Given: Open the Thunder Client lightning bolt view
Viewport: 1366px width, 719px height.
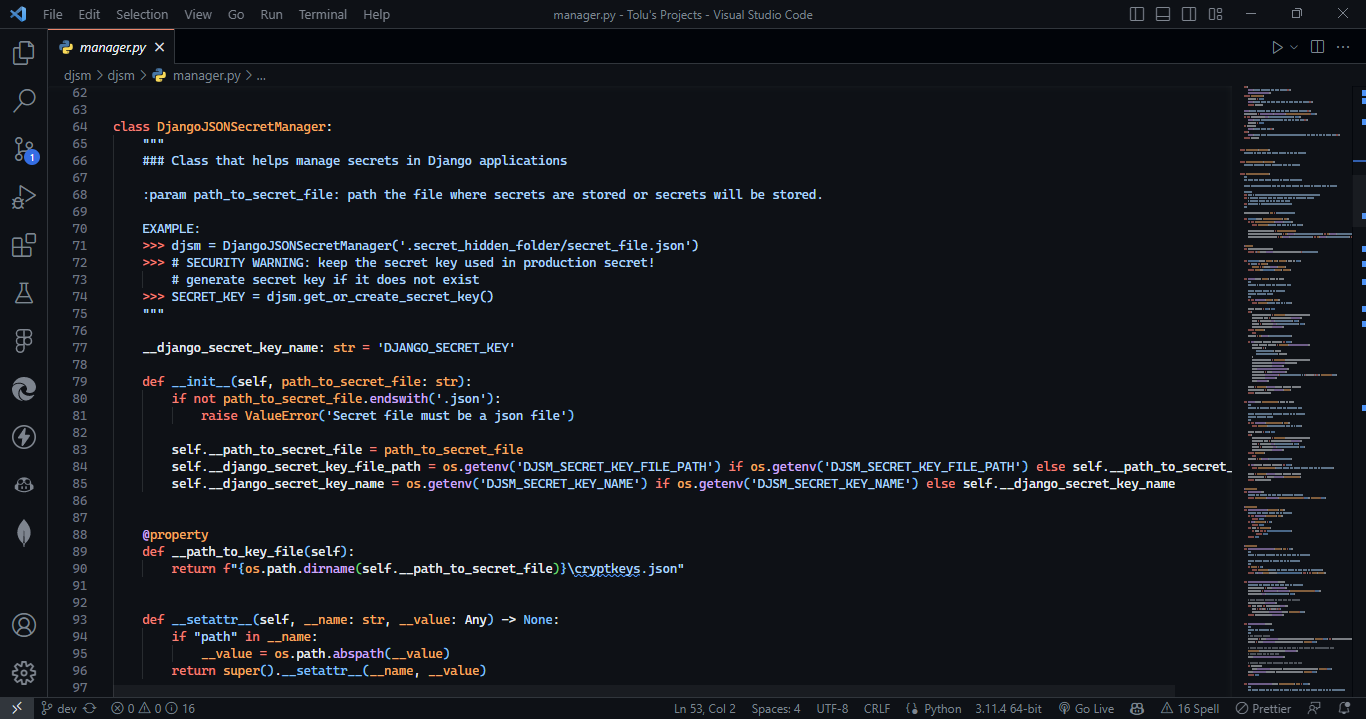Looking at the screenshot, I should coord(24,437).
